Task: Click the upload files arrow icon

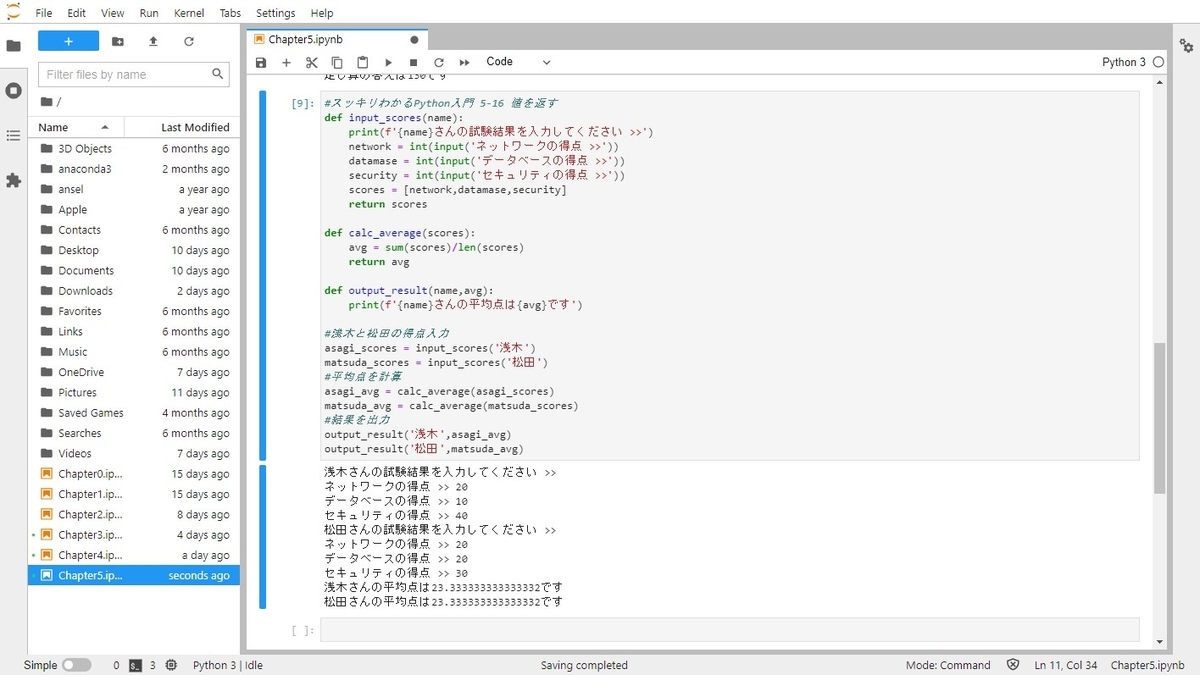Action: (153, 41)
